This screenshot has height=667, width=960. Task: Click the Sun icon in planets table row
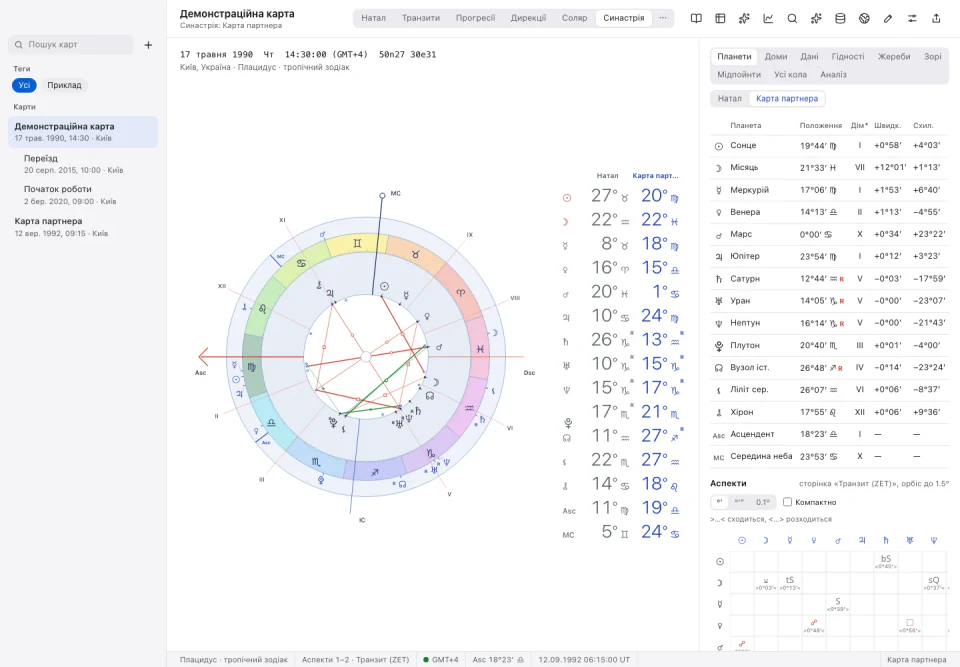coord(719,146)
